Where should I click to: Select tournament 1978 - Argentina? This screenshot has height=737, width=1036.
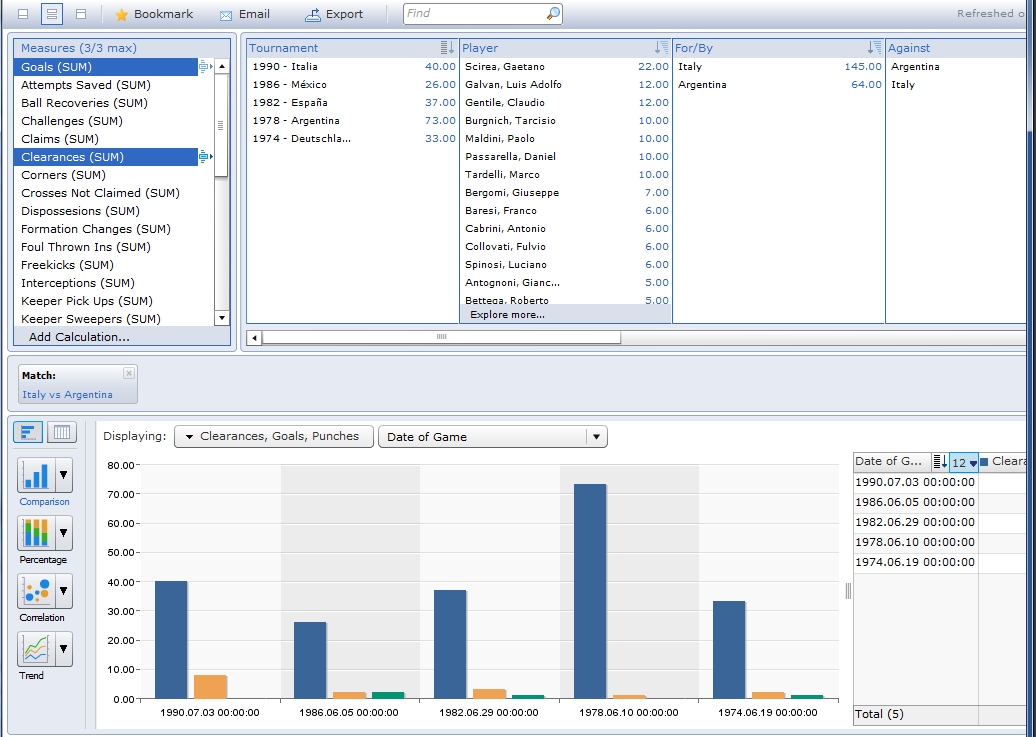click(x=353, y=121)
